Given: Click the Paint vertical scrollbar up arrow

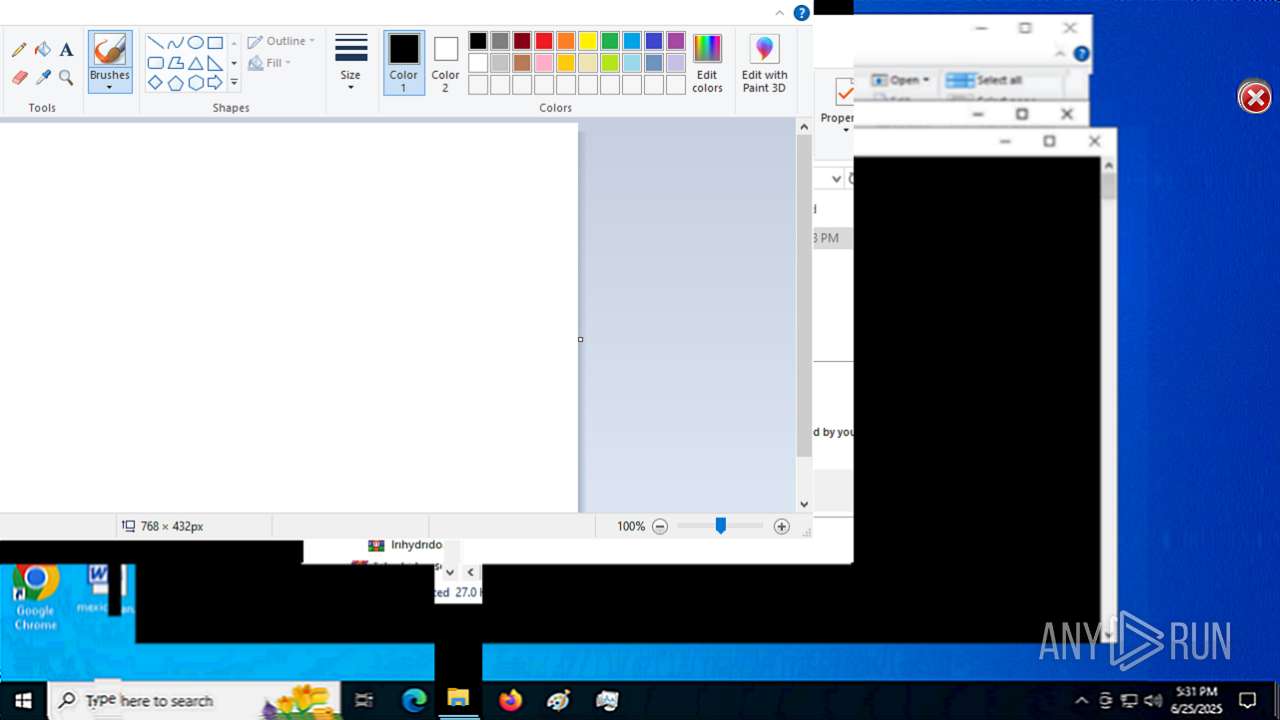Looking at the screenshot, I should coord(804,127).
